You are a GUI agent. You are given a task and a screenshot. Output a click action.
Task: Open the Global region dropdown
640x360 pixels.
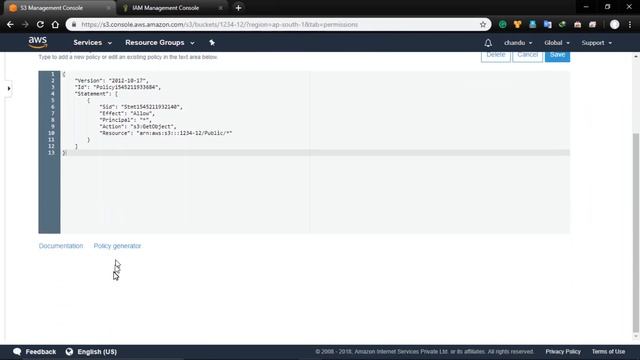(x=557, y=42)
